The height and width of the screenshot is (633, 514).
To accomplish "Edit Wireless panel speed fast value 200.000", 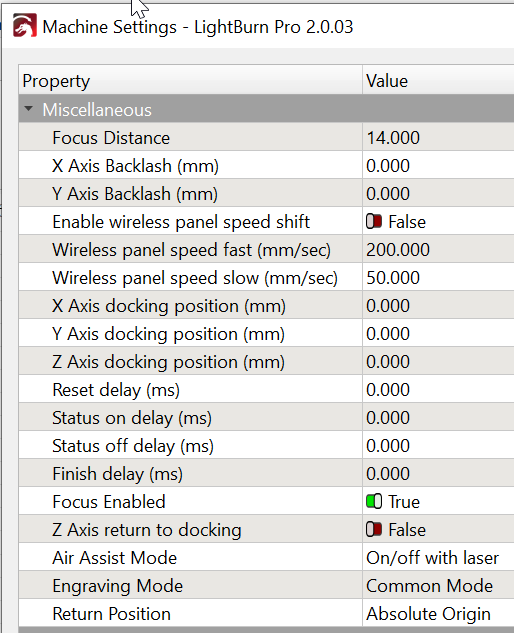I will coord(438,249).
